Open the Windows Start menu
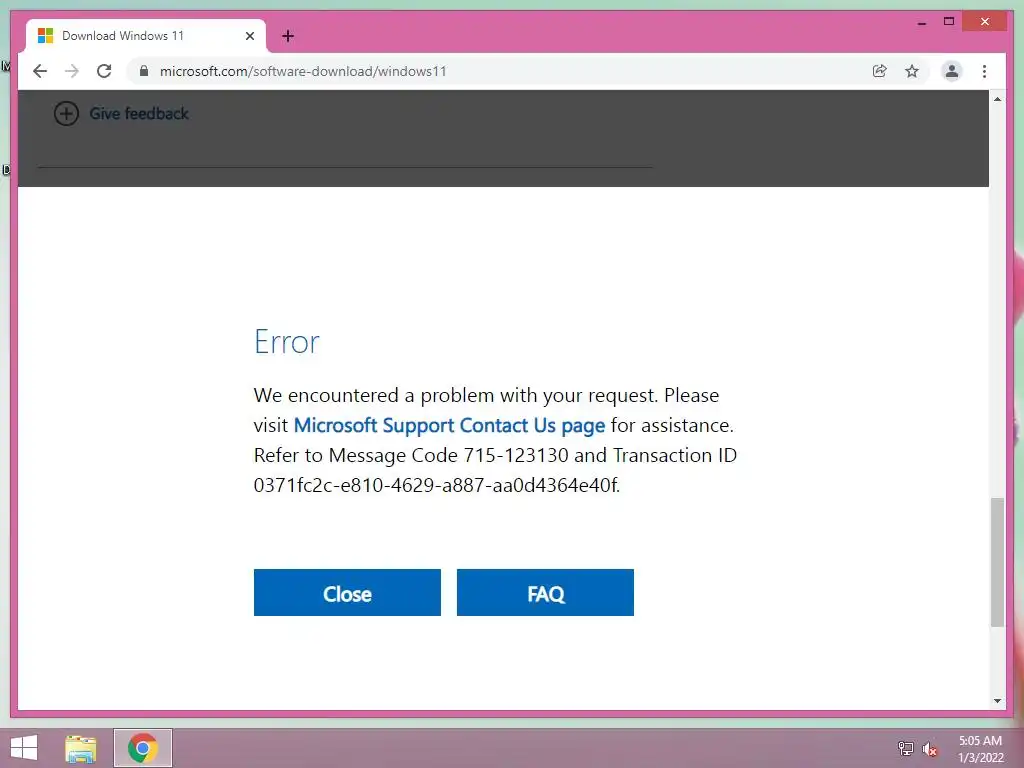The width and height of the screenshot is (1024, 768). 24,748
